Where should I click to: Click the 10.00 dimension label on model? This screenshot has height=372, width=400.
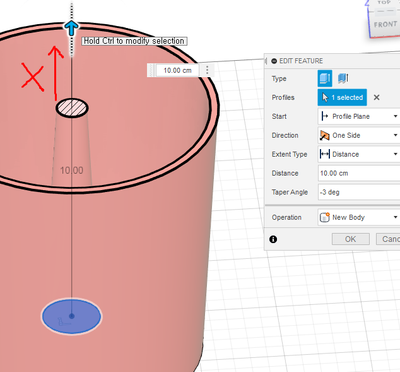coord(72,171)
